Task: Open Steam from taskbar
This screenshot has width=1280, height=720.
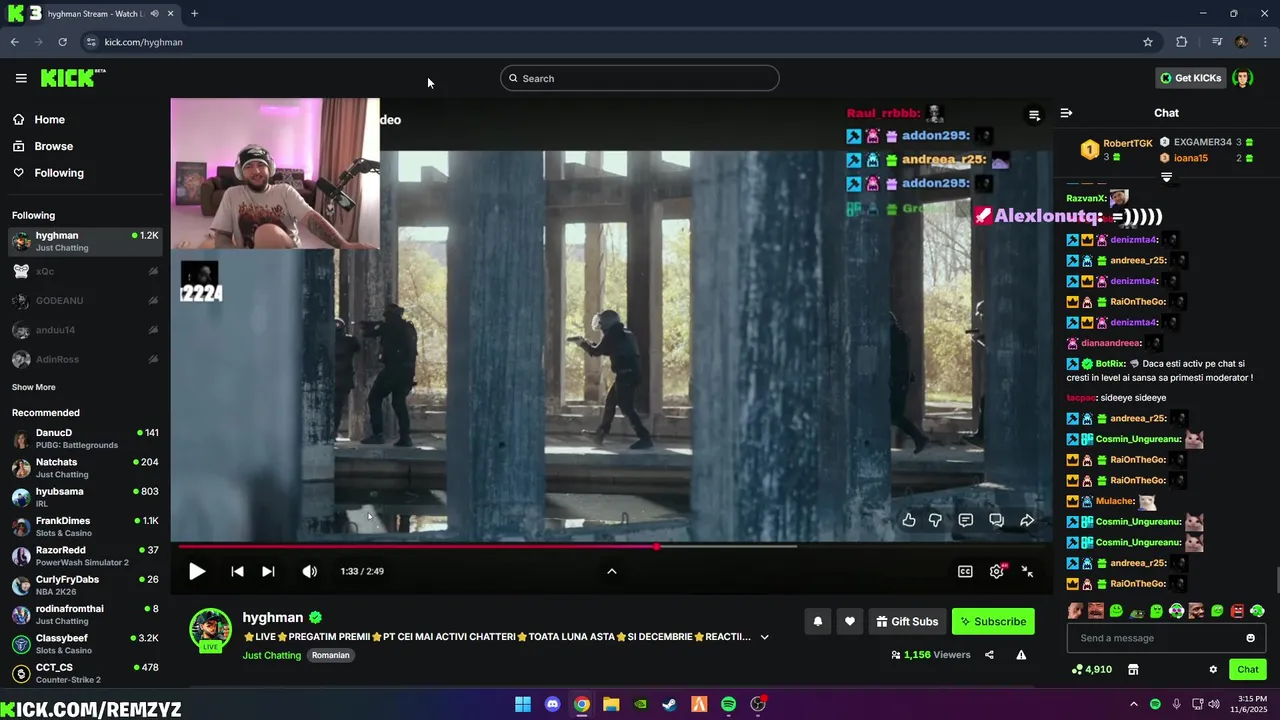Action: (x=669, y=704)
